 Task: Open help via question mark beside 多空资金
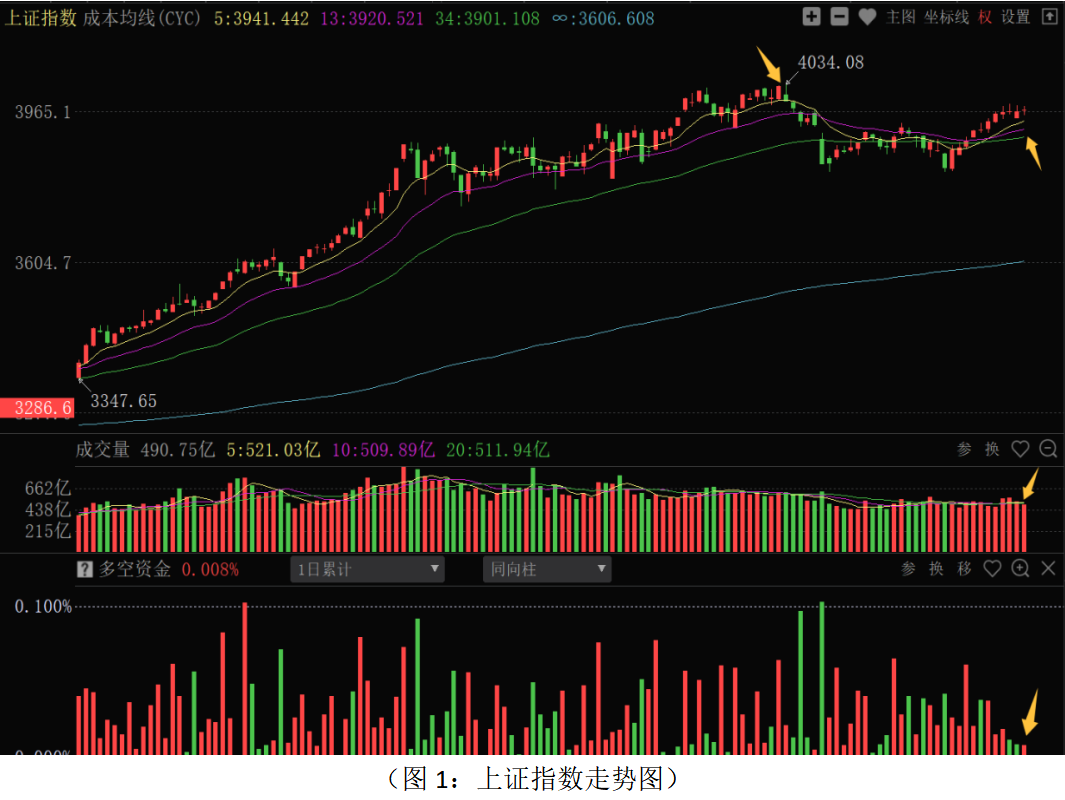click(86, 569)
